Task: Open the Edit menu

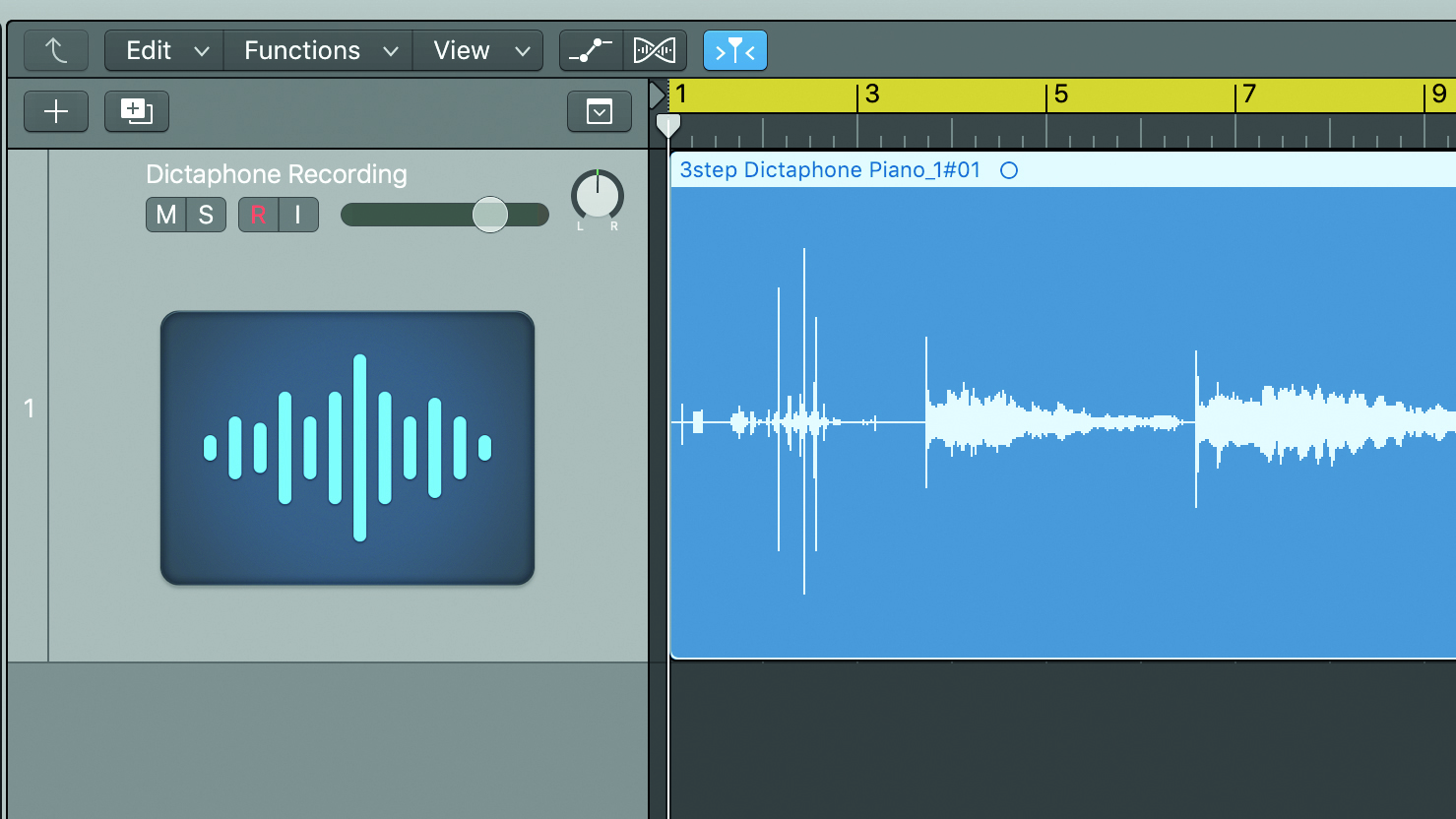Action: 163,50
